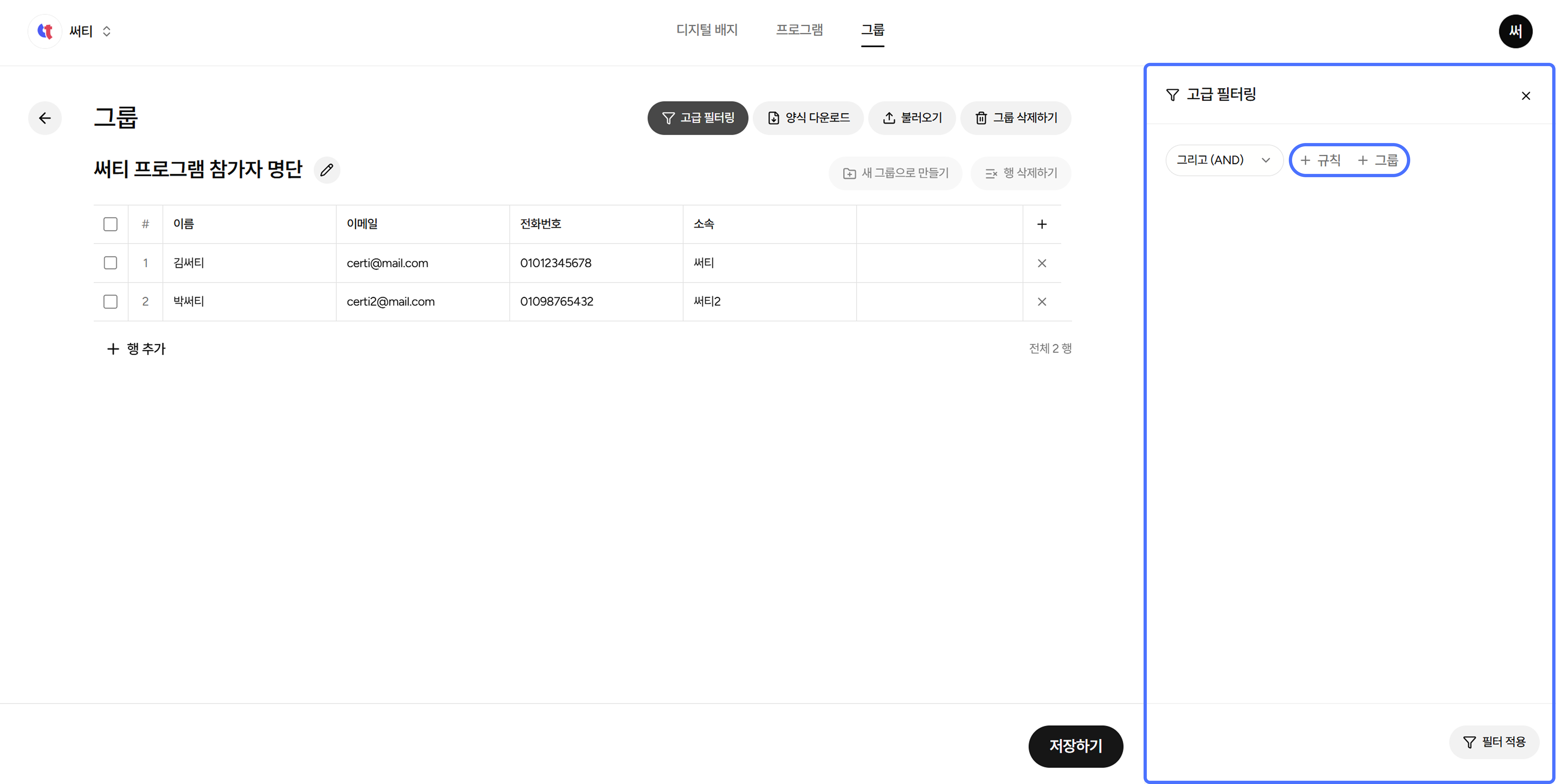This screenshot has width=1556, height=784.
Task: Go to the 디지털 배지 tab
Action: pos(707,30)
